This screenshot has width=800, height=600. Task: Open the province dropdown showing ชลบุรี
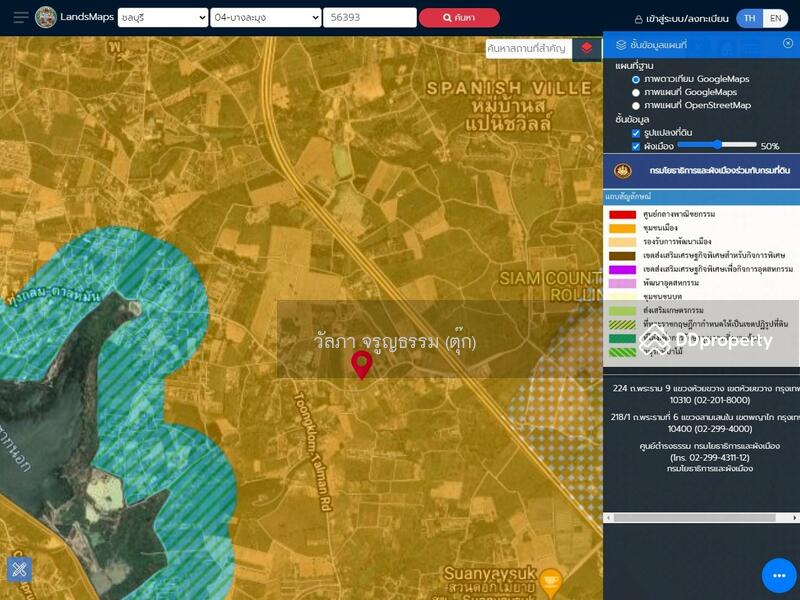pos(162,18)
